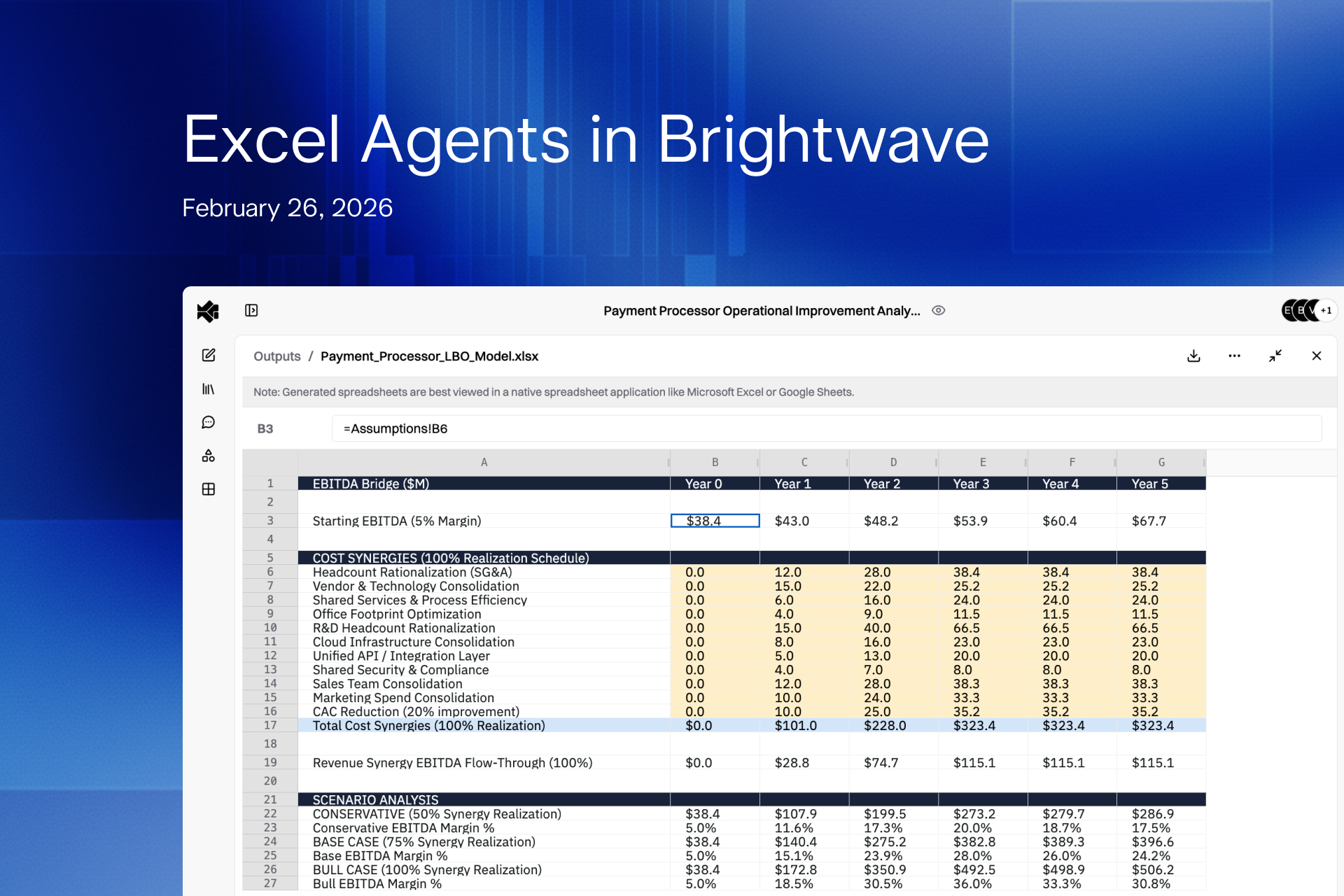Click the Total Cost Synergies highlighted row label
Image resolution: width=1344 pixels, height=896 pixels.
click(x=428, y=725)
